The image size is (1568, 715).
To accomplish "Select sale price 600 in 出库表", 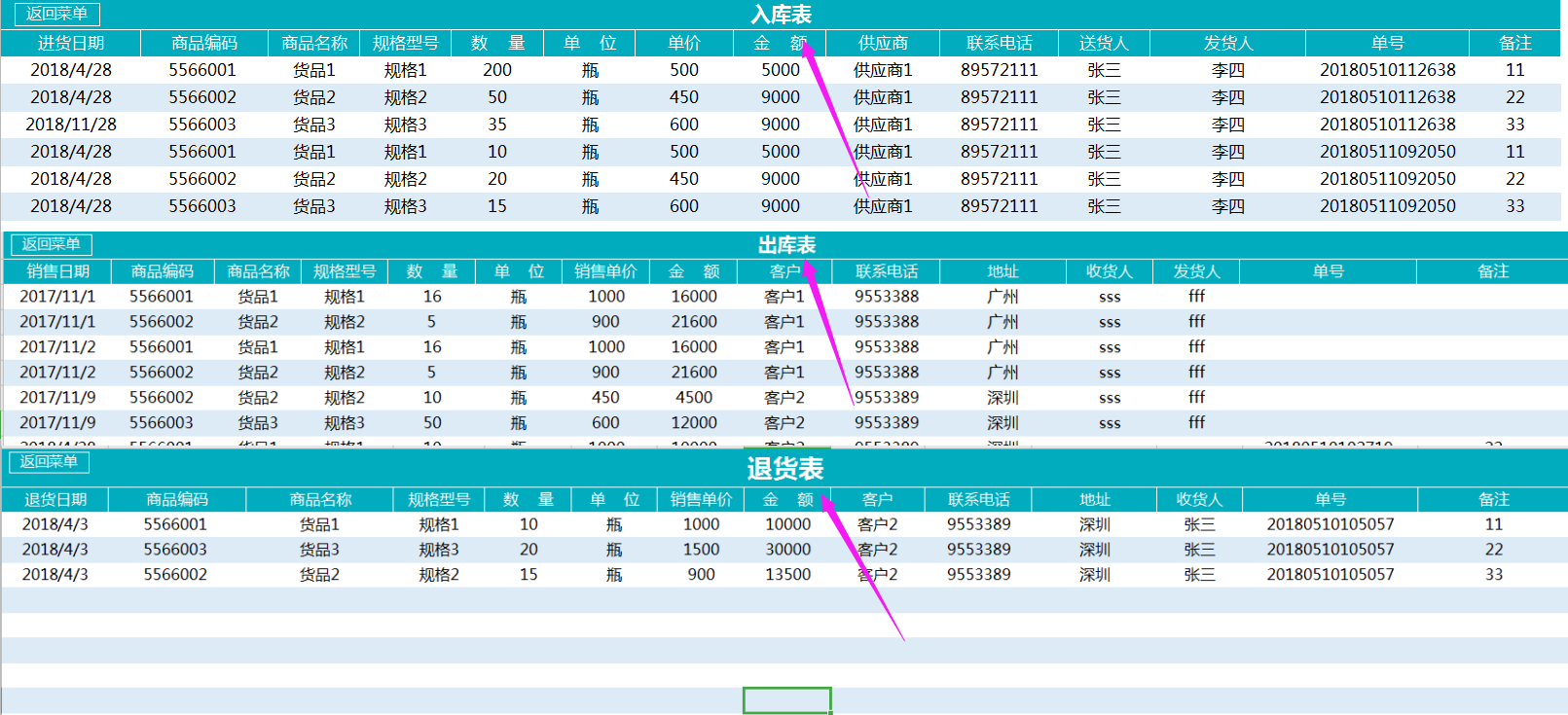I will tap(605, 423).
